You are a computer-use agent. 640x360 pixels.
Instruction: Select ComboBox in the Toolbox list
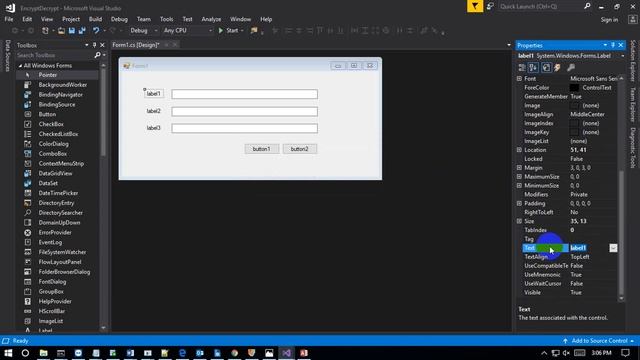[53, 154]
